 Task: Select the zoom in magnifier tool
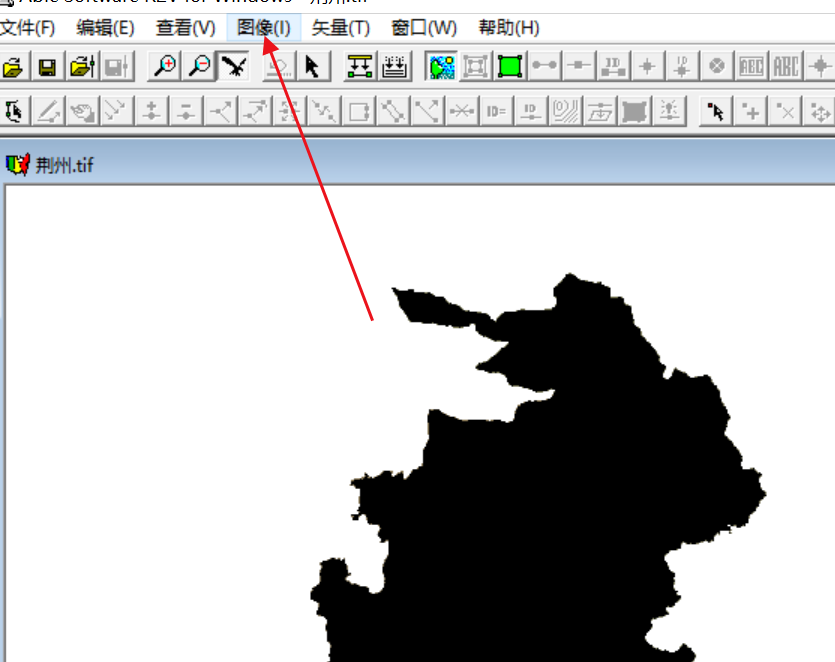[x=165, y=67]
